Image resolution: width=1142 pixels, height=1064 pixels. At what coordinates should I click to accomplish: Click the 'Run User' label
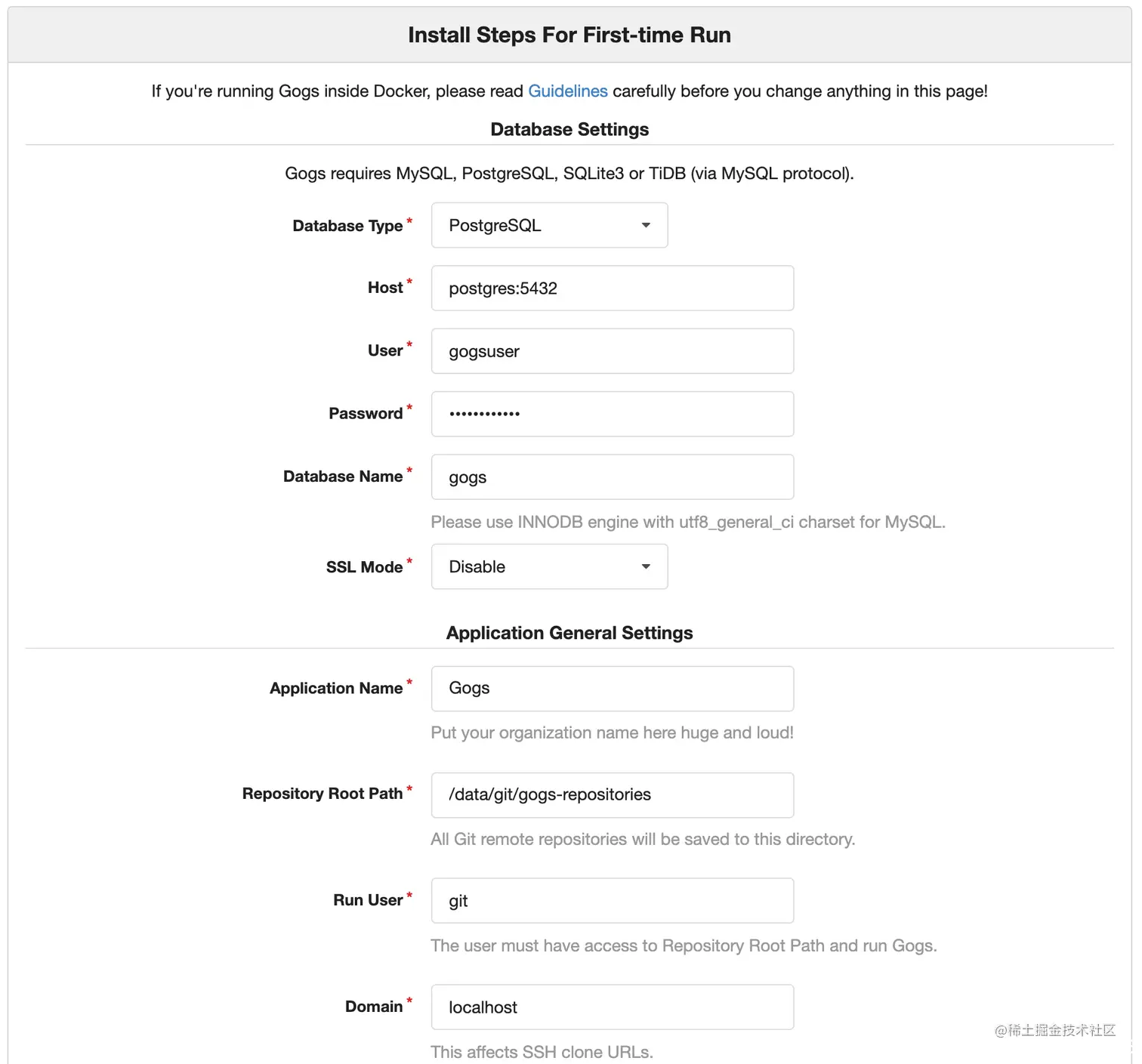tap(368, 900)
